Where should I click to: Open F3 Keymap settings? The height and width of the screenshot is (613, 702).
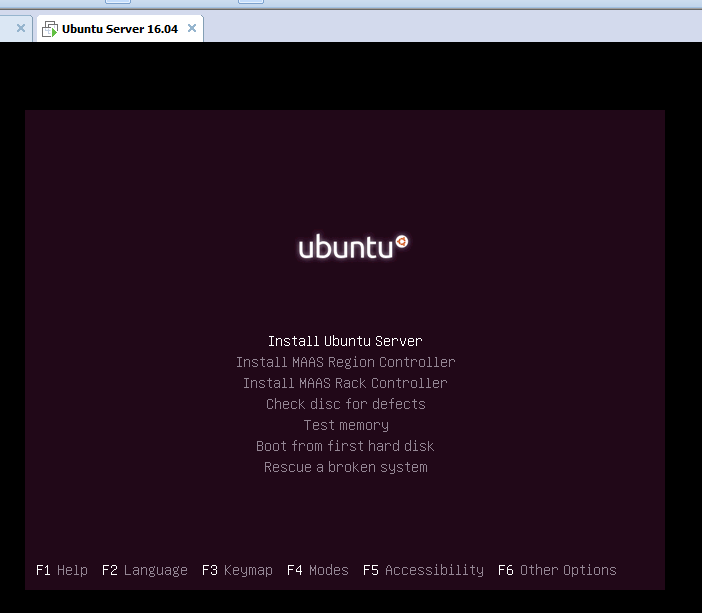pos(237,570)
